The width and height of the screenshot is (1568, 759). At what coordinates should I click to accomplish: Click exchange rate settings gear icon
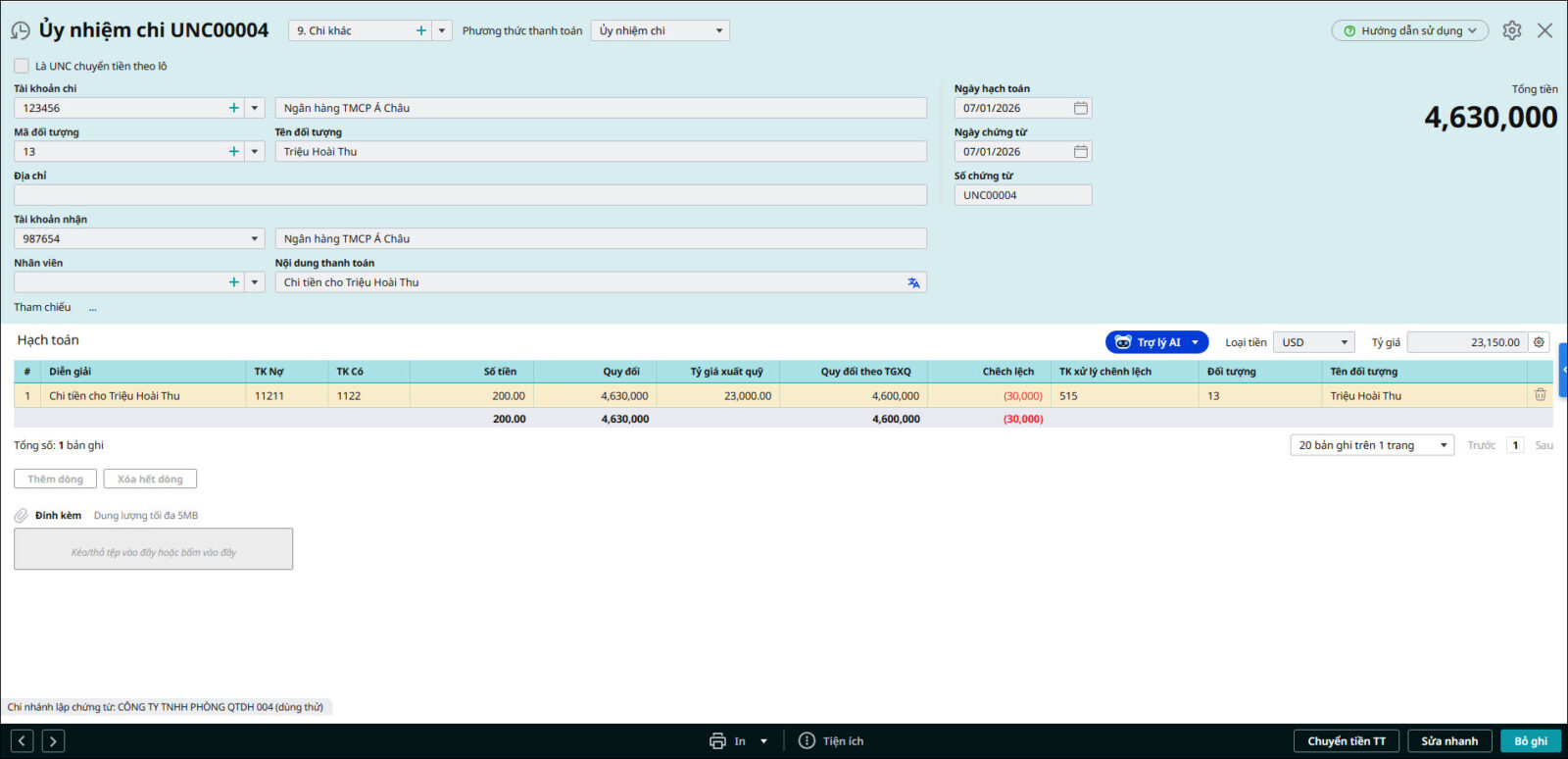[x=1539, y=342]
